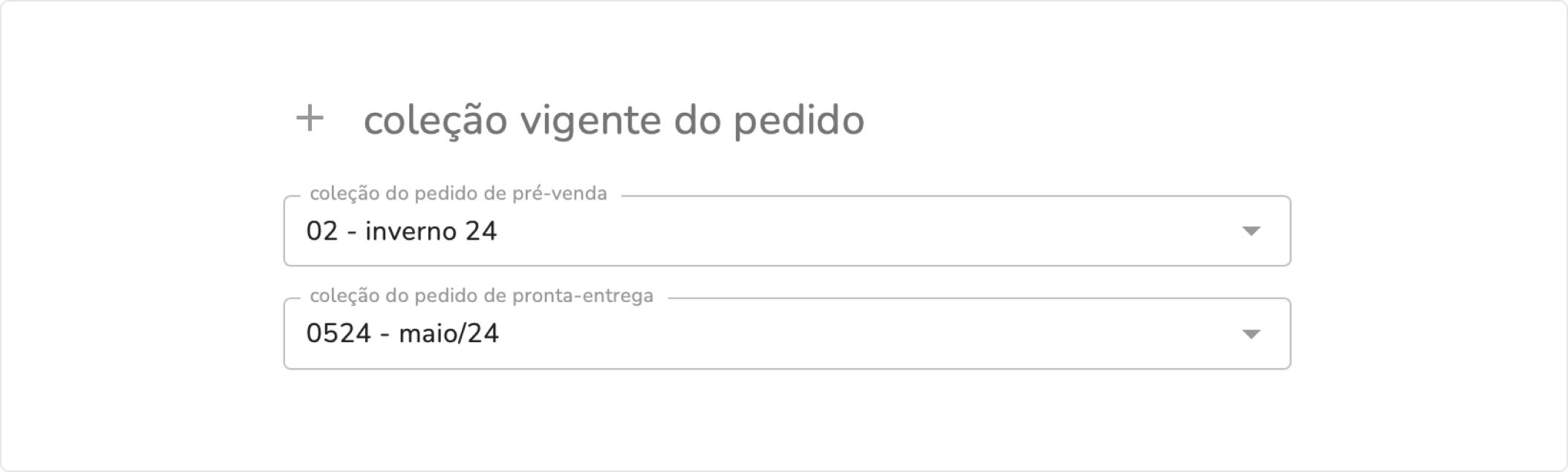Viewport: 1568px width, 472px height.
Task: Click the plus icon beside the heading
Action: pyautogui.click(x=310, y=119)
